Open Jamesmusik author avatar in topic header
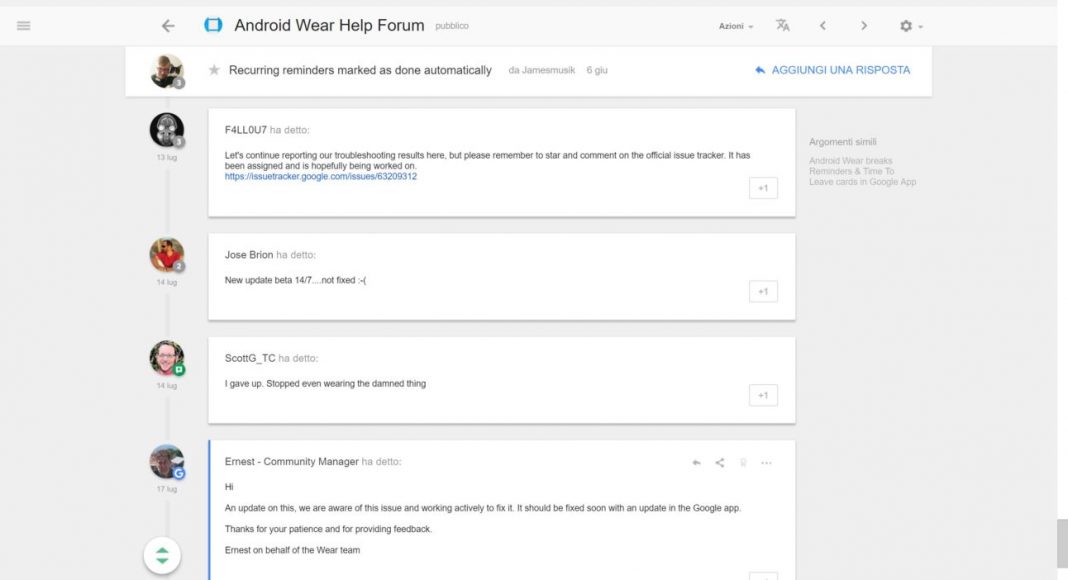Viewport: 1068px width, 580px height. pyautogui.click(x=167, y=71)
